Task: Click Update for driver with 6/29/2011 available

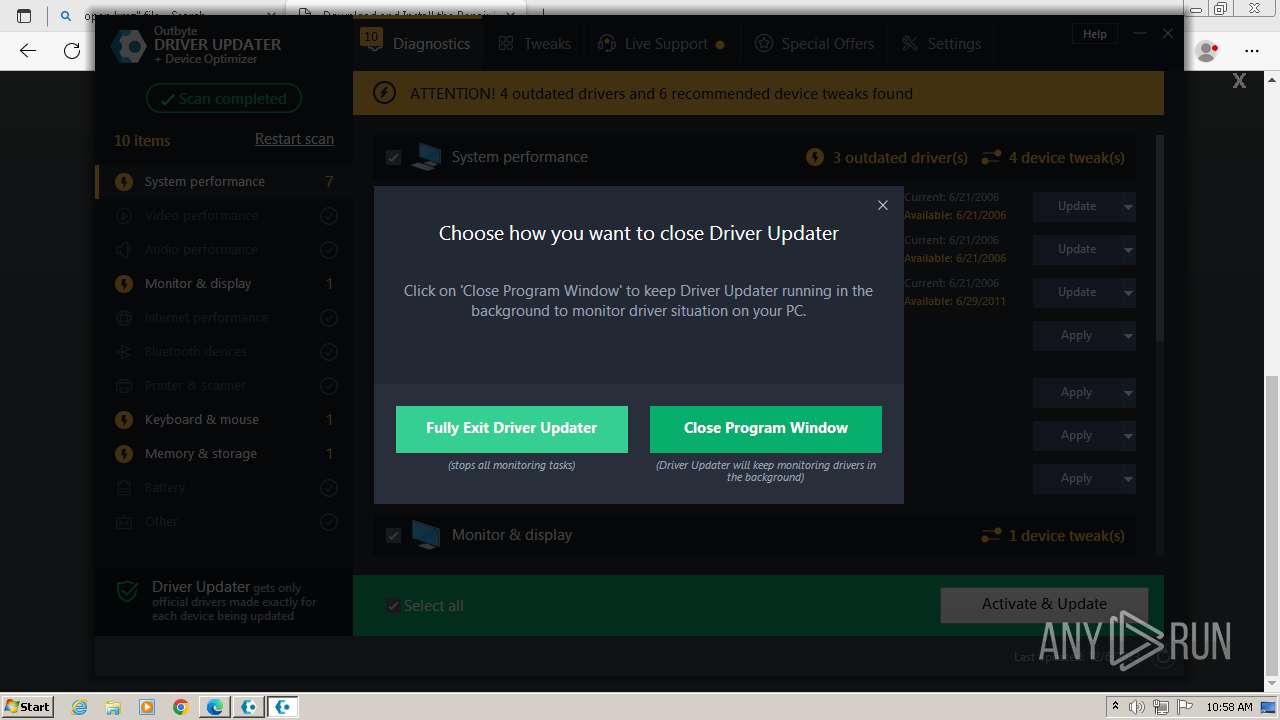Action: tap(1076, 292)
